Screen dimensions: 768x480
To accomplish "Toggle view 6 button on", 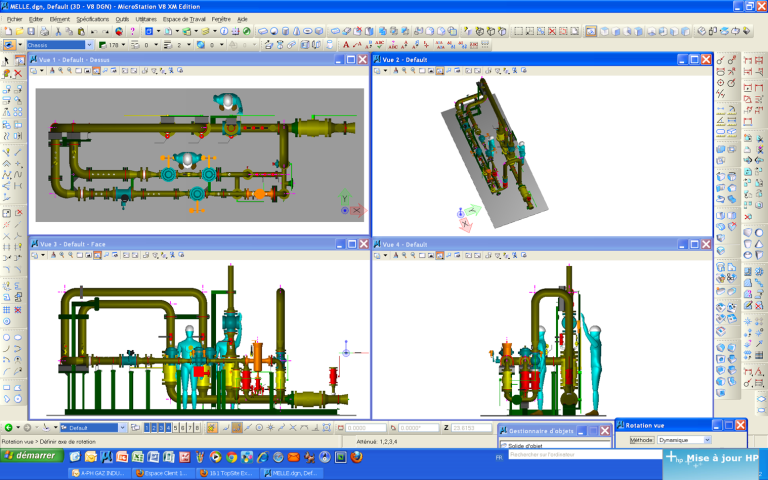I will [x=183, y=428].
